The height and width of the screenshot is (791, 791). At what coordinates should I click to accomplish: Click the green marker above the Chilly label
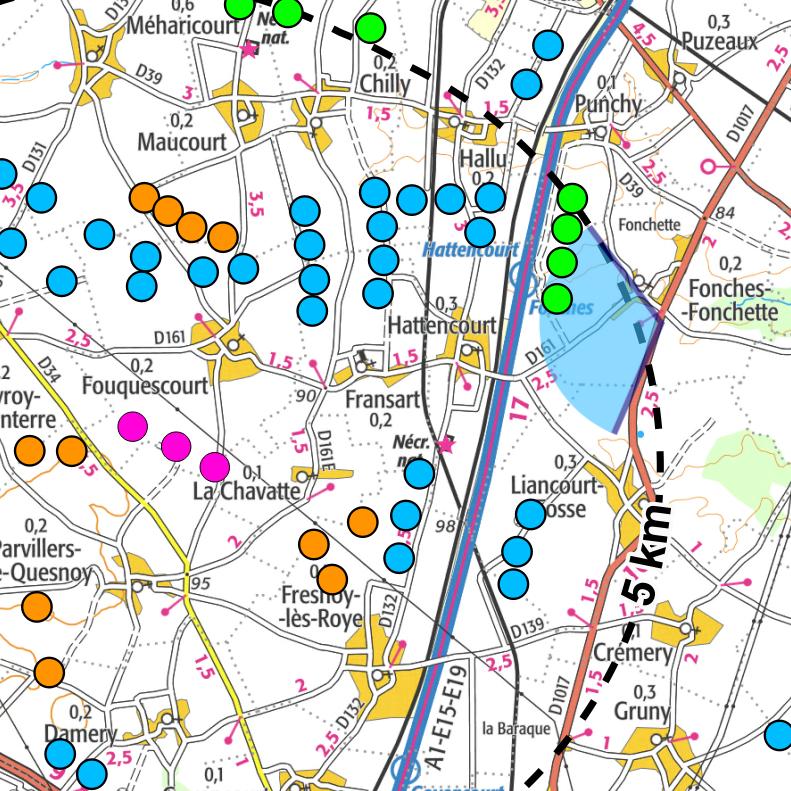coord(370,27)
